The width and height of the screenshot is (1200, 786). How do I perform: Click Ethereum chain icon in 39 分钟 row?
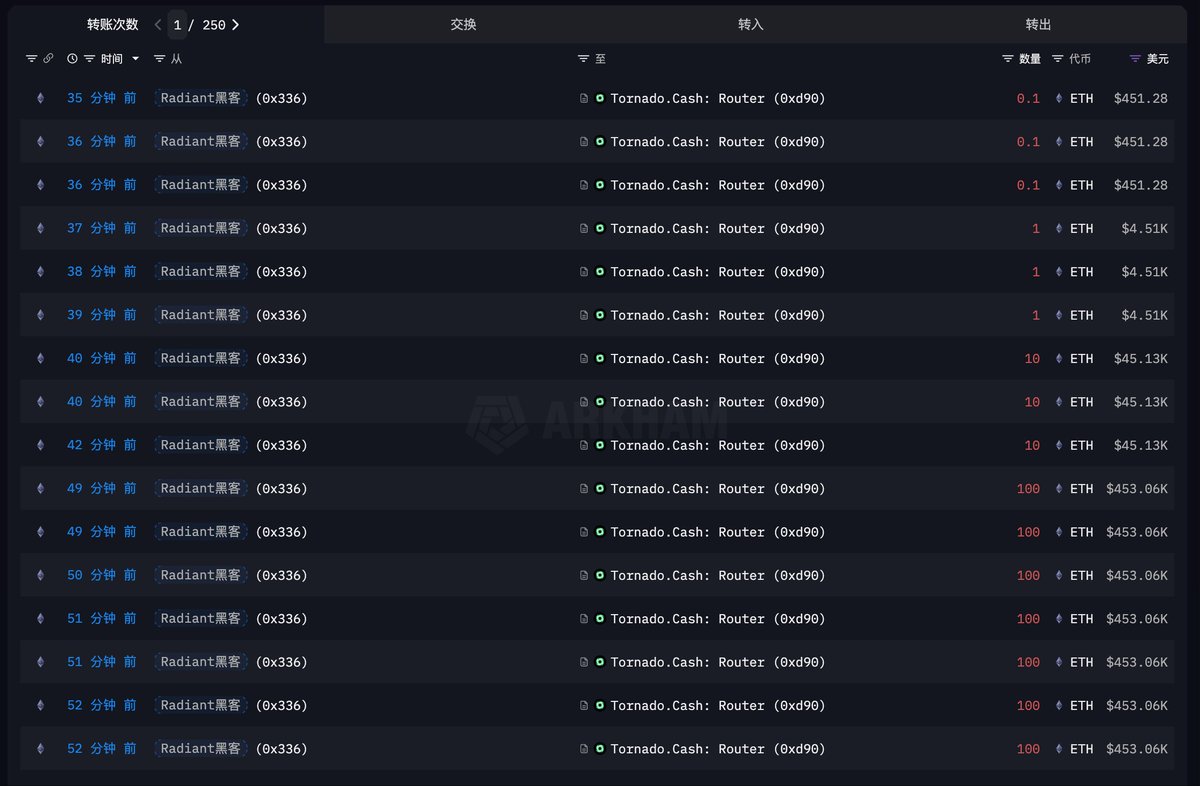coord(41,315)
